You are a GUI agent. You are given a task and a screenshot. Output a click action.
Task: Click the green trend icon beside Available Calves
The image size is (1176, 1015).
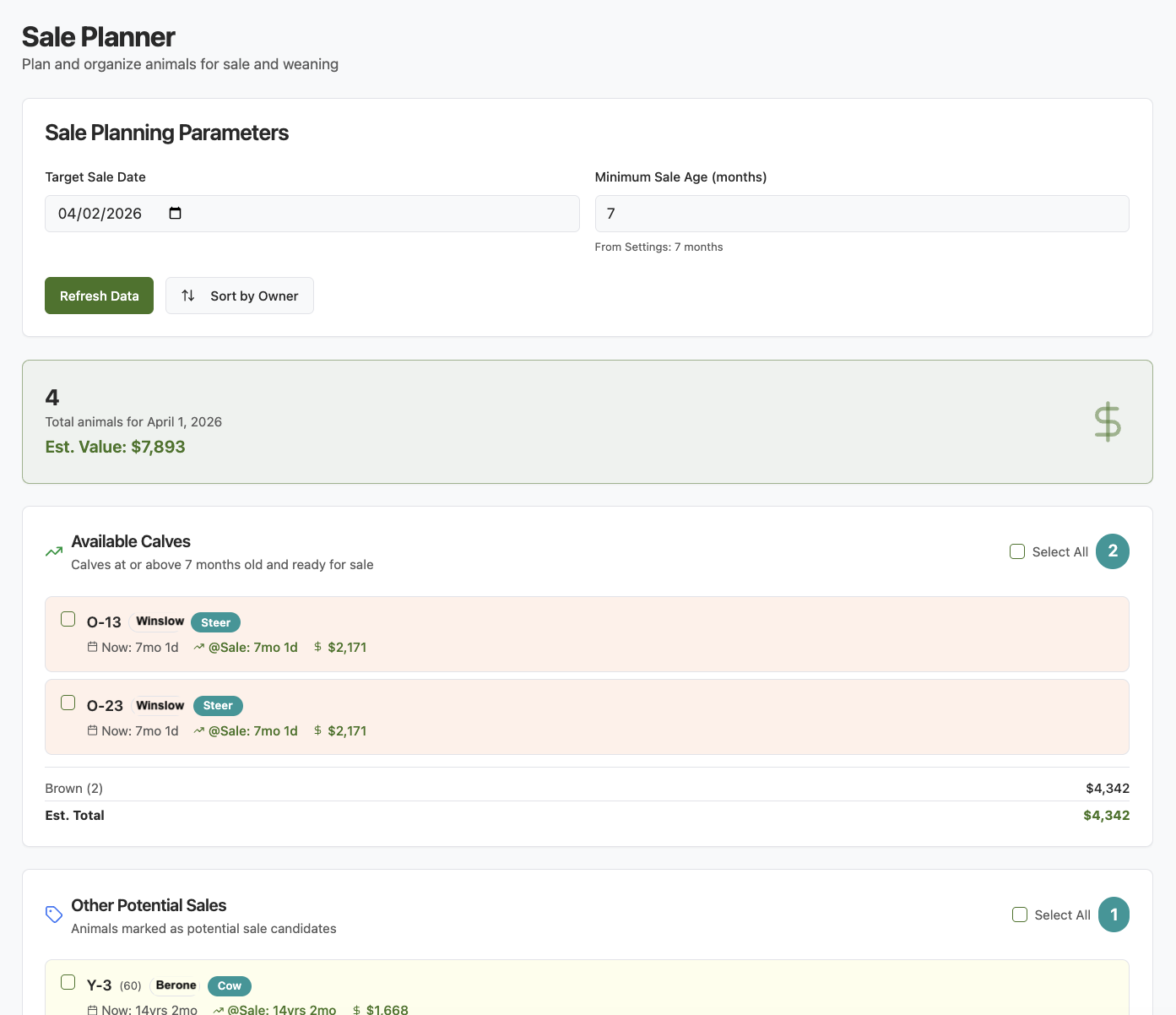[x=54, y=551]
